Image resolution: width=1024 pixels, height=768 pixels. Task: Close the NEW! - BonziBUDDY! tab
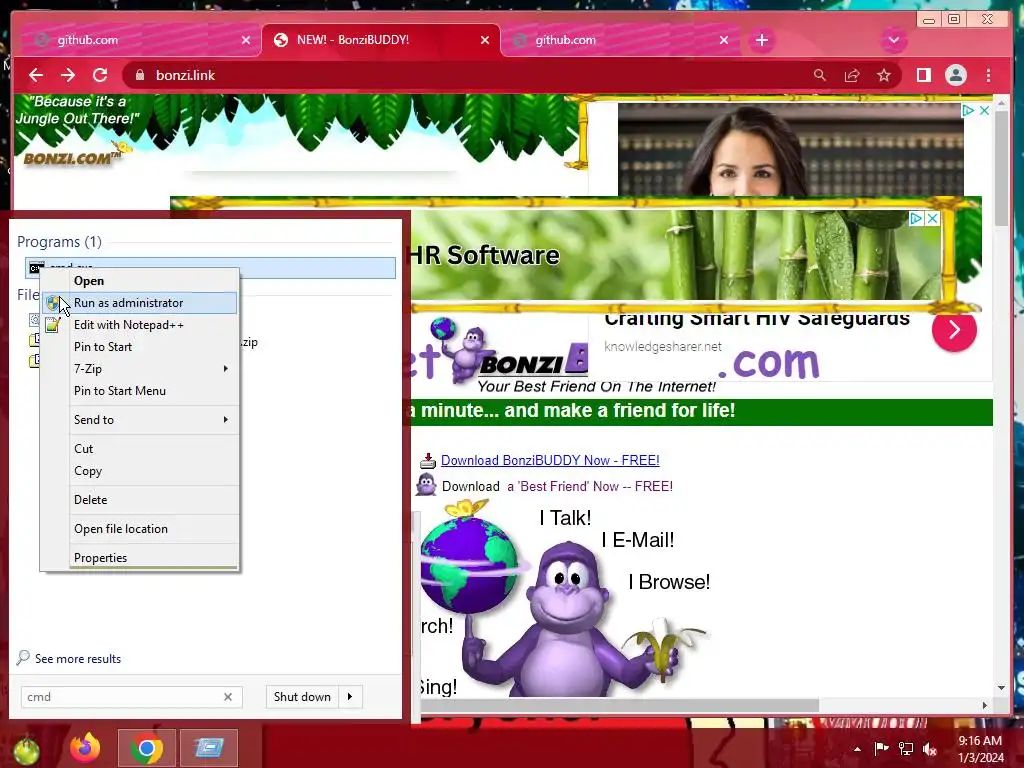click(x=485, y=40)
